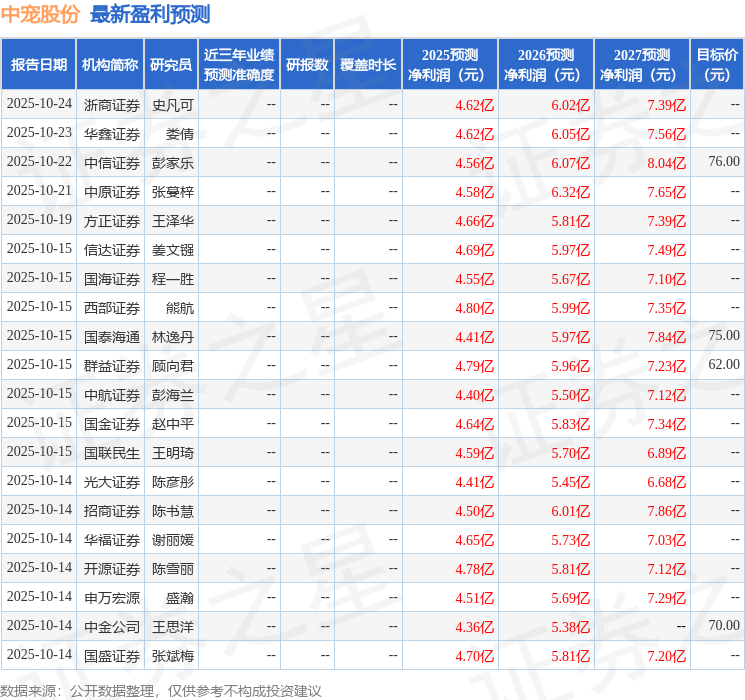
Task: Click analyst name 赵中平
Action: coord(173,424)
